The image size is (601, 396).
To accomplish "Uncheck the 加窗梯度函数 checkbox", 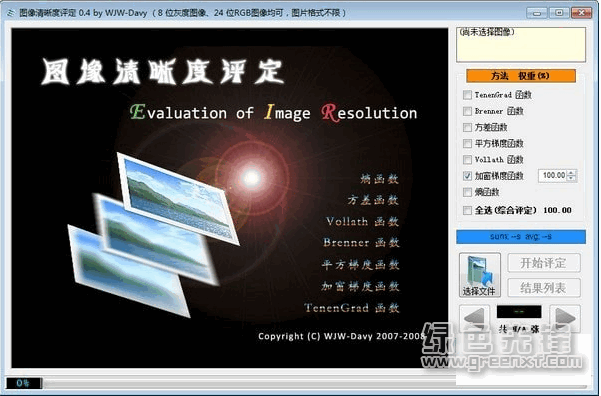I will click(x=467, y=176).
